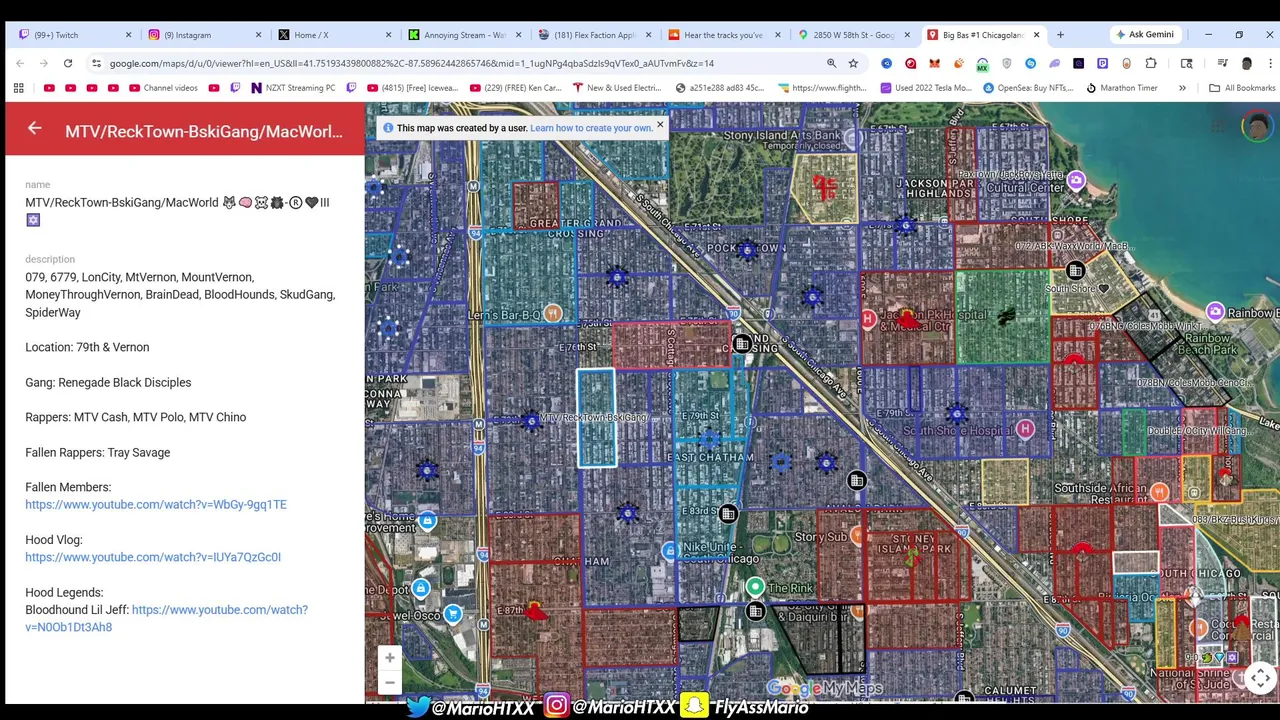Open the Chrome three-dot menu
The height and width of the screenshot is (720, 1280).
(1270, 63)
